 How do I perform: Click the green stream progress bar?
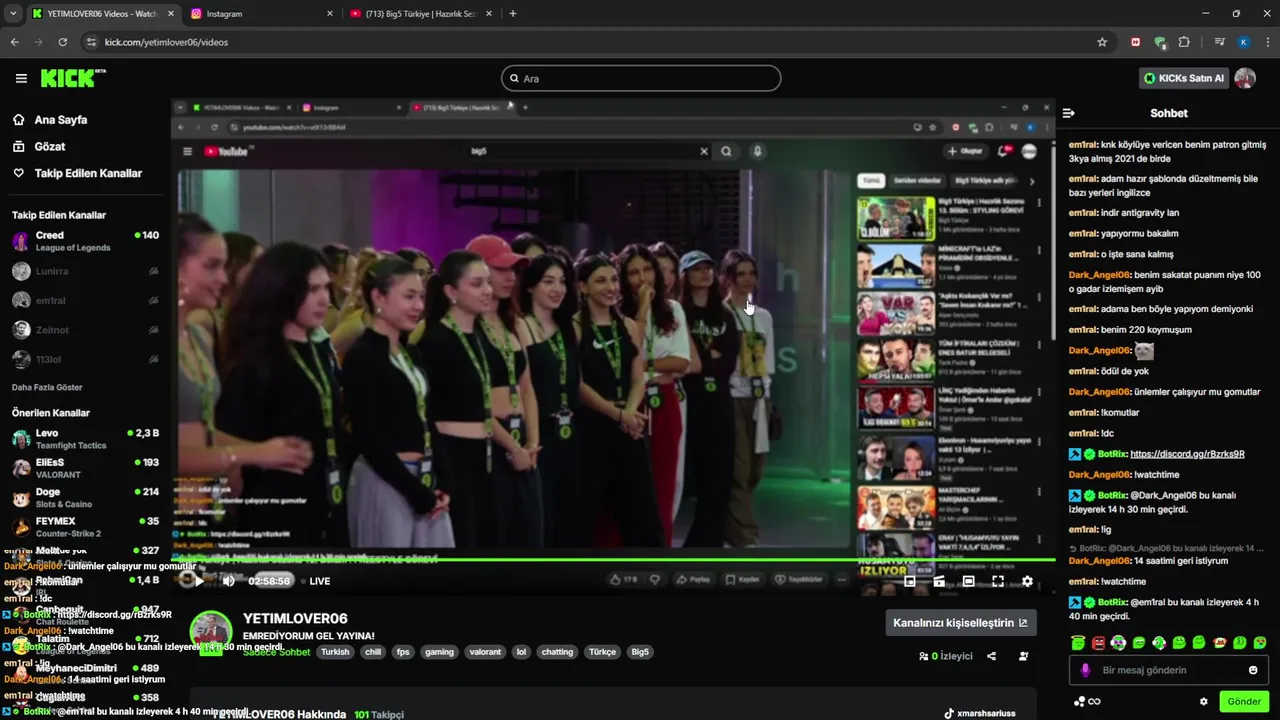[613, 560]
